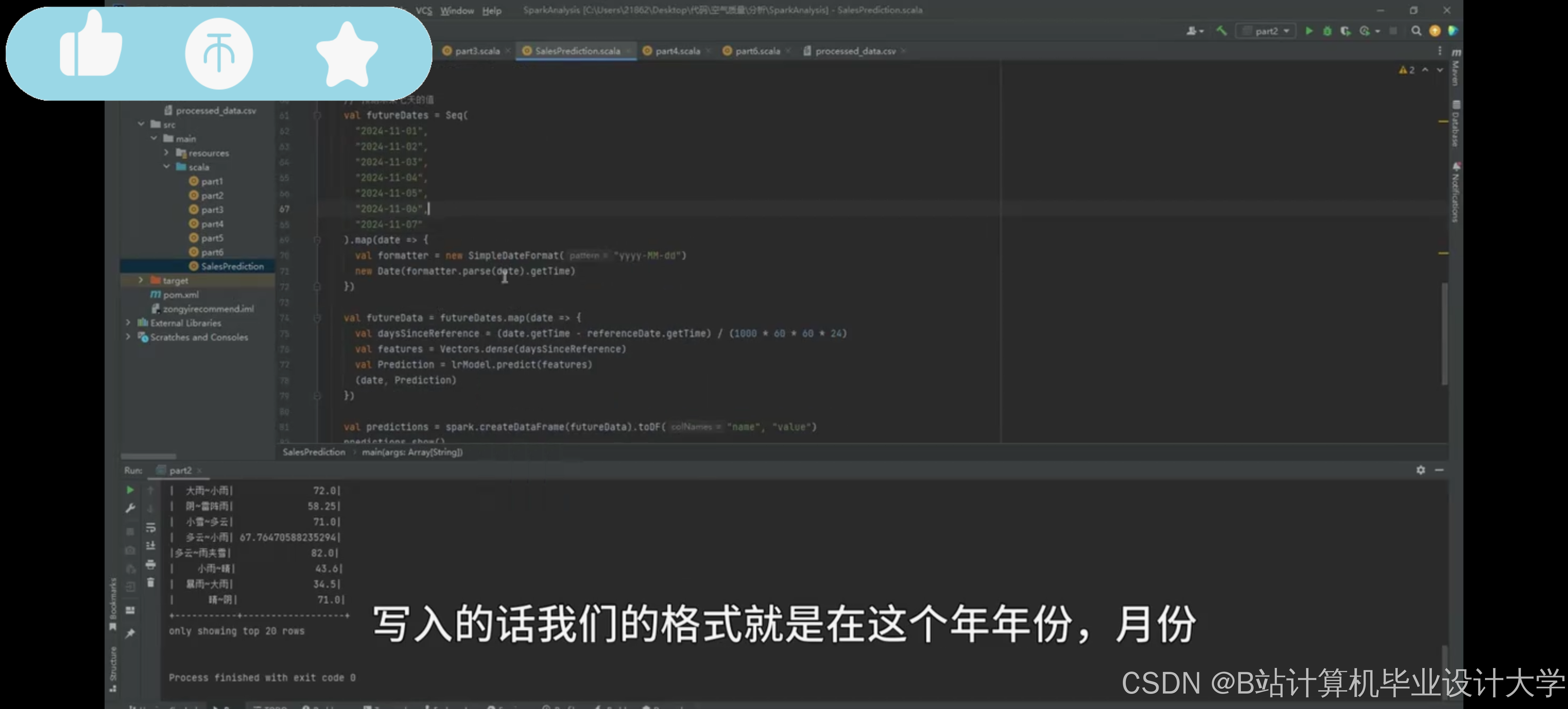Click the green Run button in toolbar
This screenshot has height=709, width=1568.
[x=1309, y=31]
